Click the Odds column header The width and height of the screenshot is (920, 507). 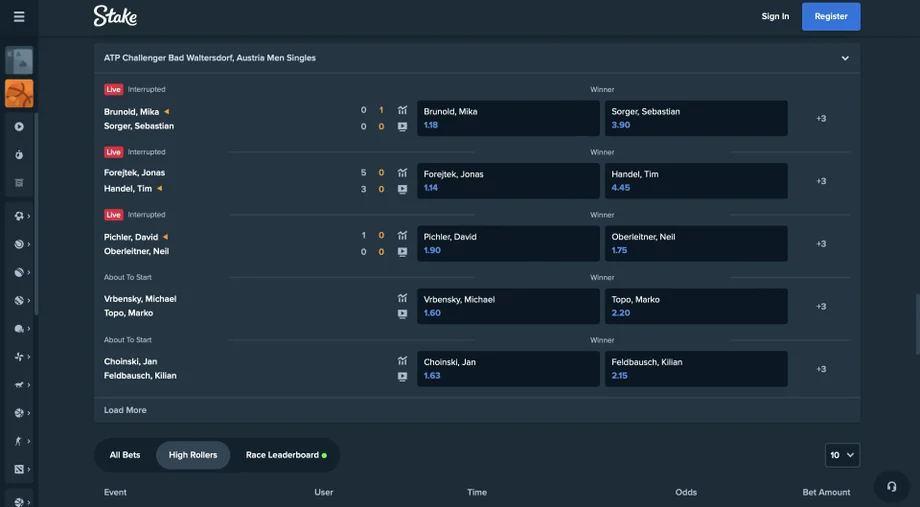pos(685,492)
